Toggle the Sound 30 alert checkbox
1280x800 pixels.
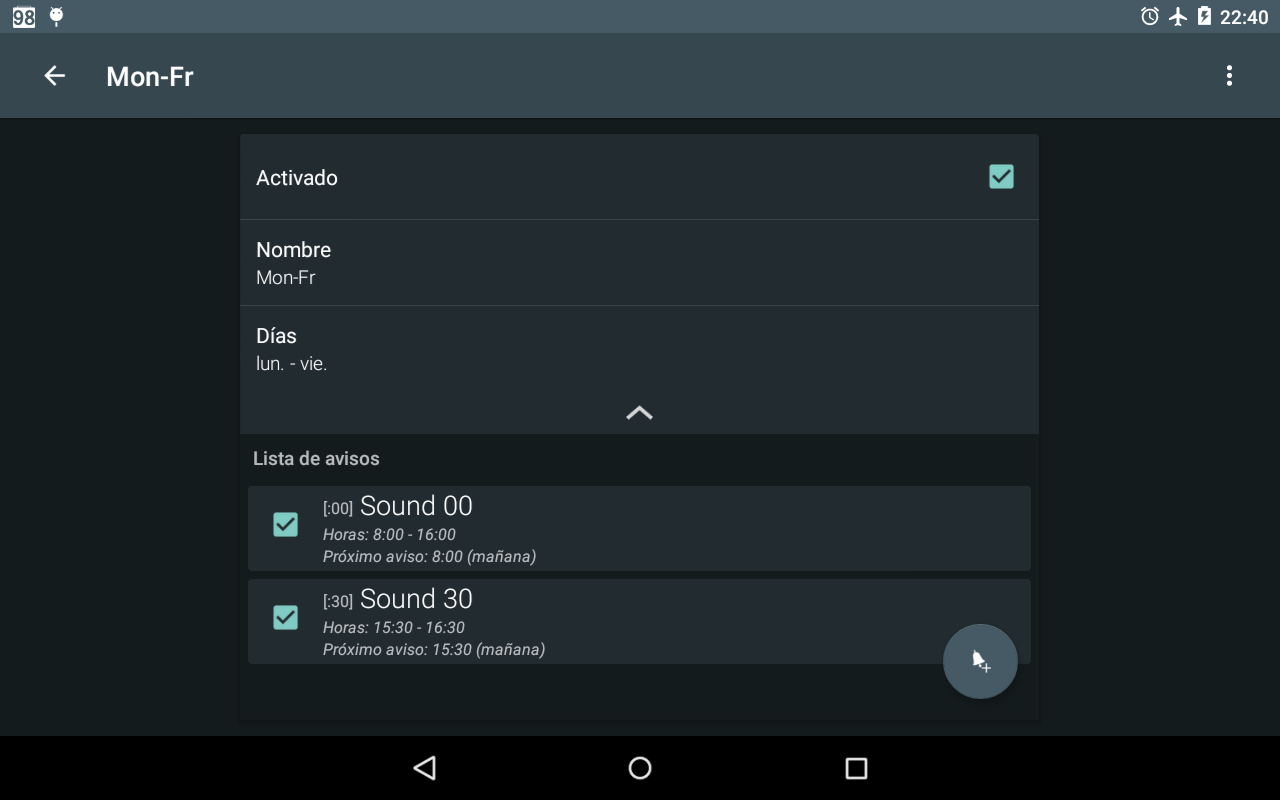(x=285, y=618)
